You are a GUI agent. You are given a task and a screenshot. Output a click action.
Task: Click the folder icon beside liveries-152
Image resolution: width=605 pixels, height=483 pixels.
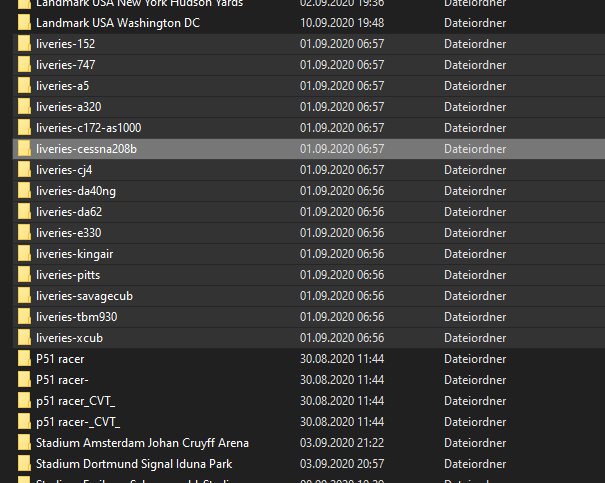[x=24, y=44]
